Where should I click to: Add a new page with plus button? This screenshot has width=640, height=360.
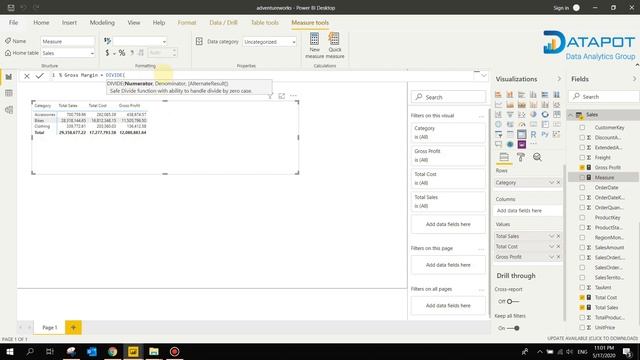pos(73,327)
